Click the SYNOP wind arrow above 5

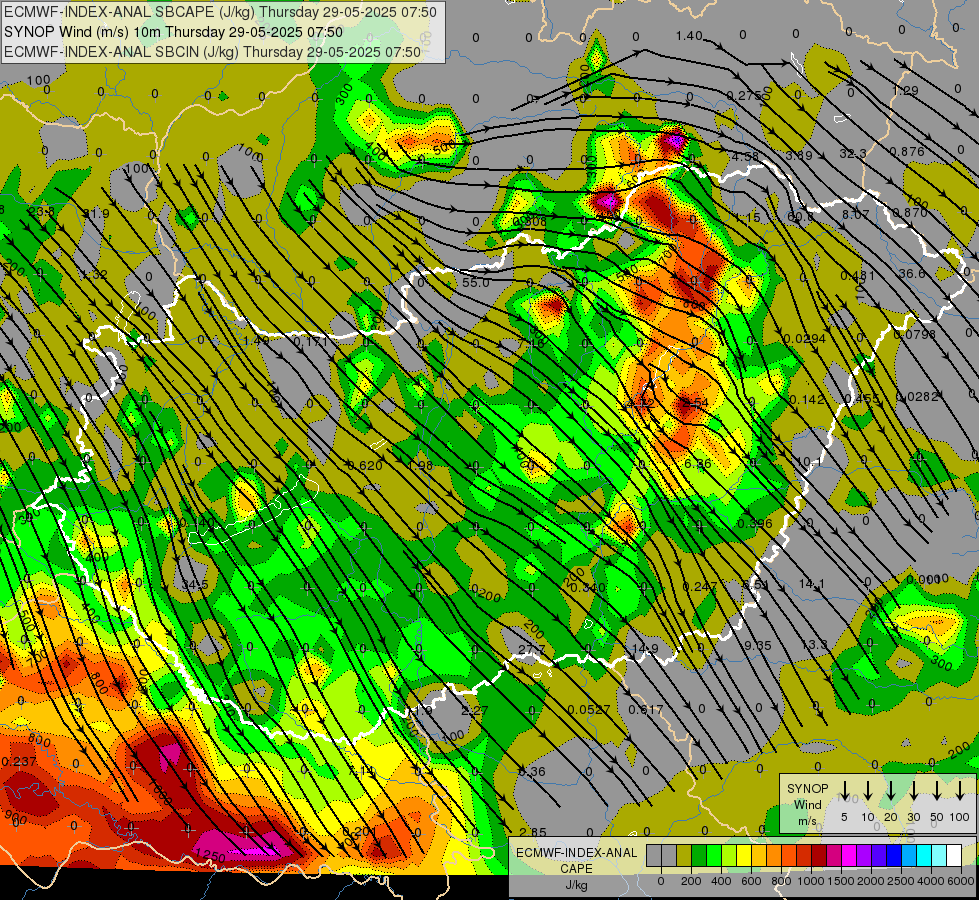point(844,790)
